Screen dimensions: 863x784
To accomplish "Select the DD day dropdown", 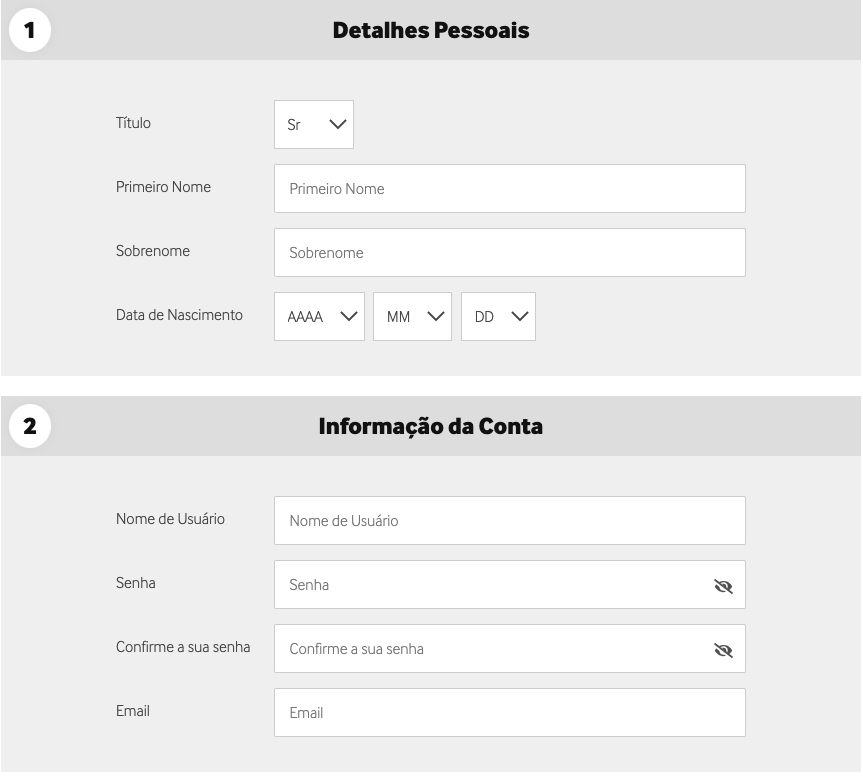I will point(498,317).
